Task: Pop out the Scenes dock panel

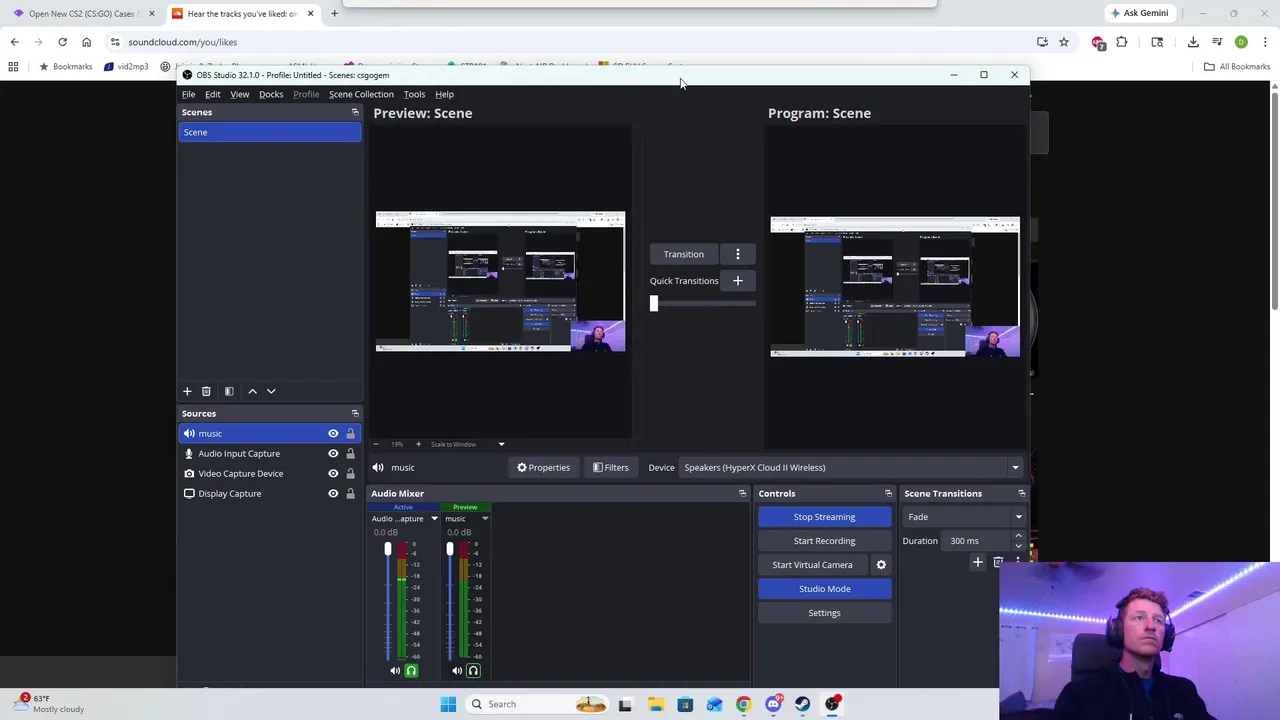Action: [355, 112]
